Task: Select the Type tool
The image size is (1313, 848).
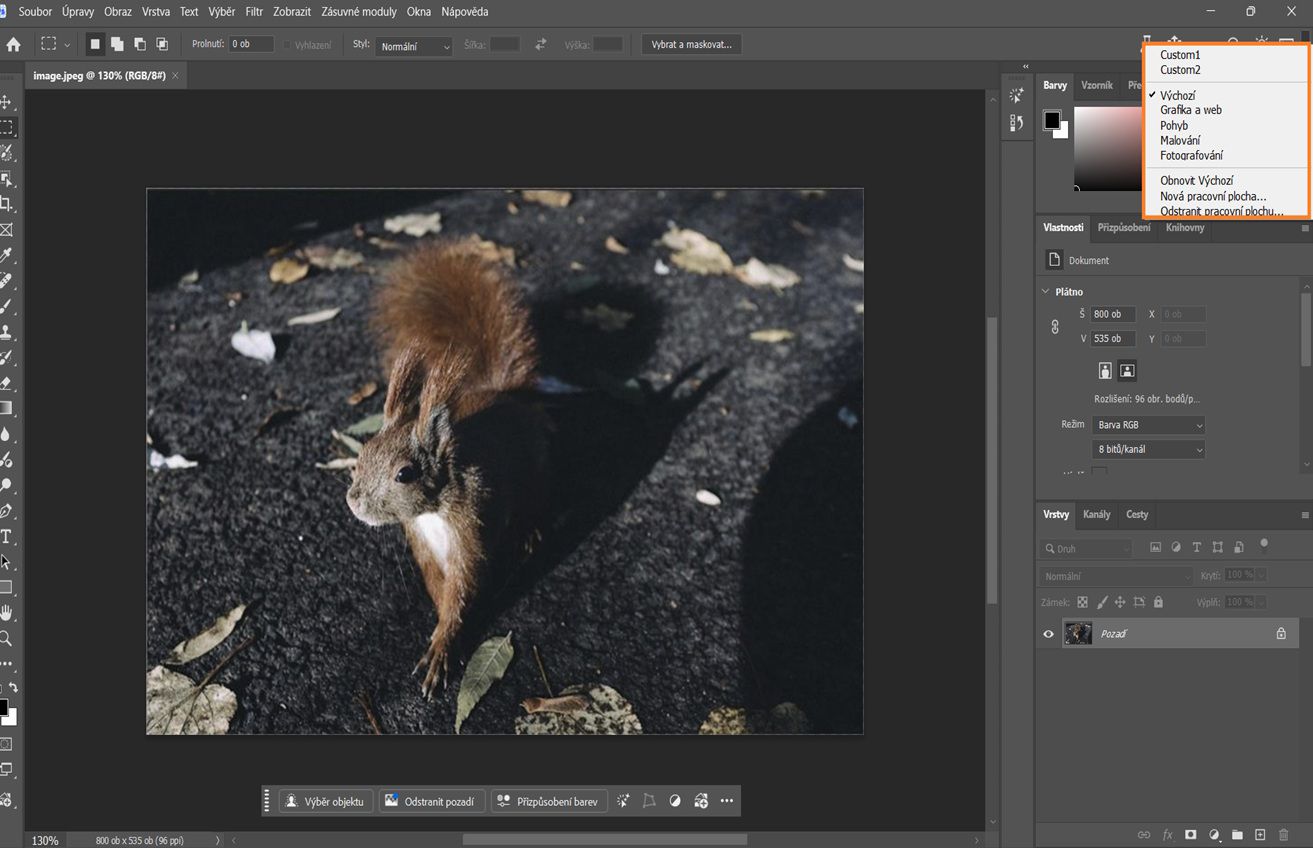Action: click(7, 536)
